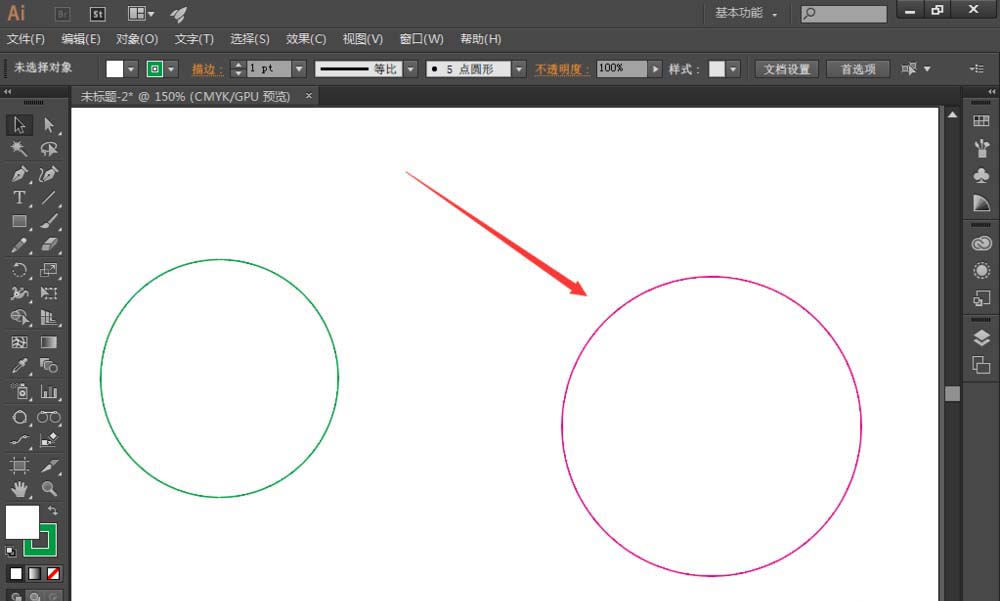Switch paint mode to Gradient
1000x601 pixels.
coord(34,574)
